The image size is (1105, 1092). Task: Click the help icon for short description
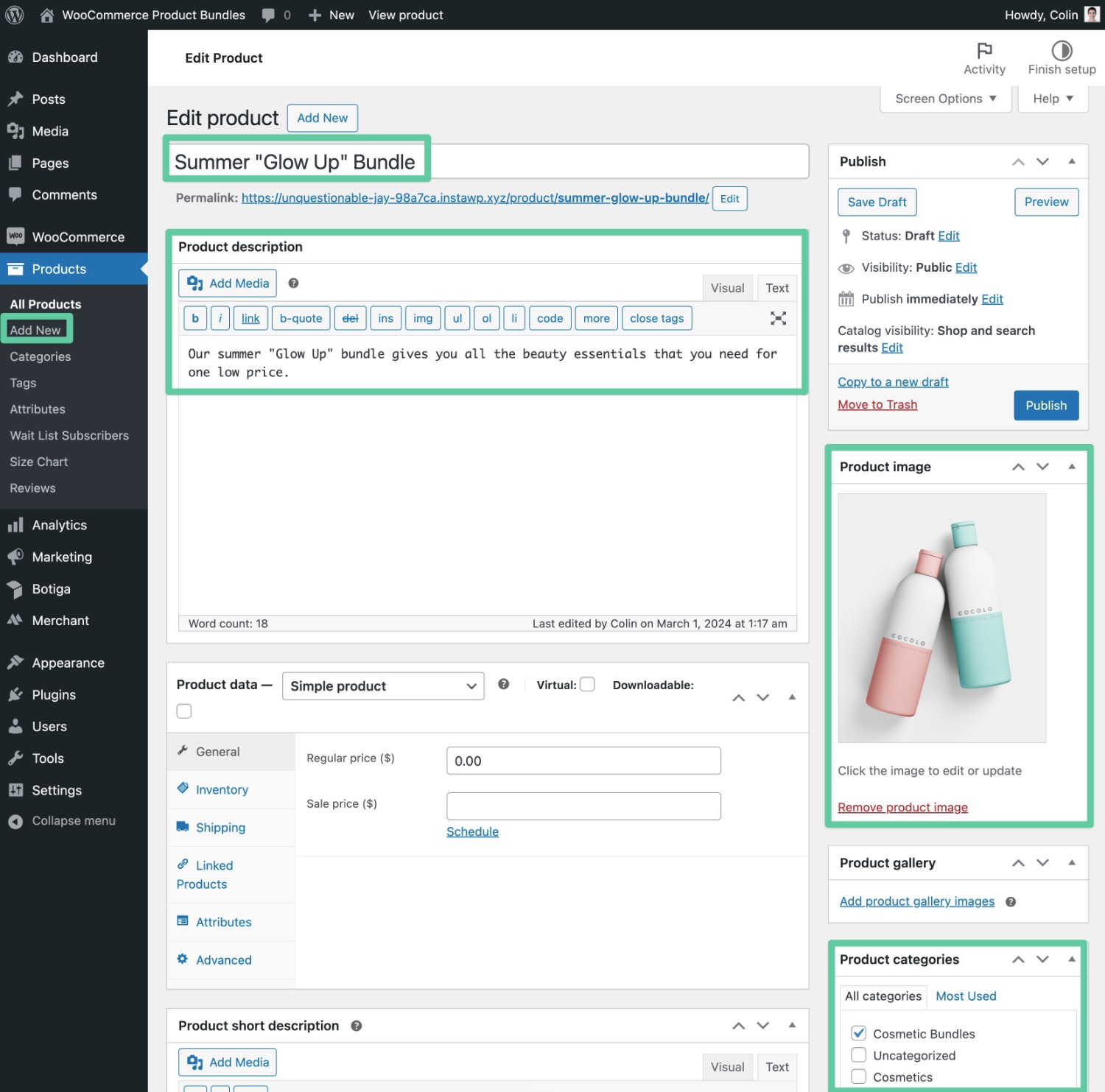[356, 1026]
